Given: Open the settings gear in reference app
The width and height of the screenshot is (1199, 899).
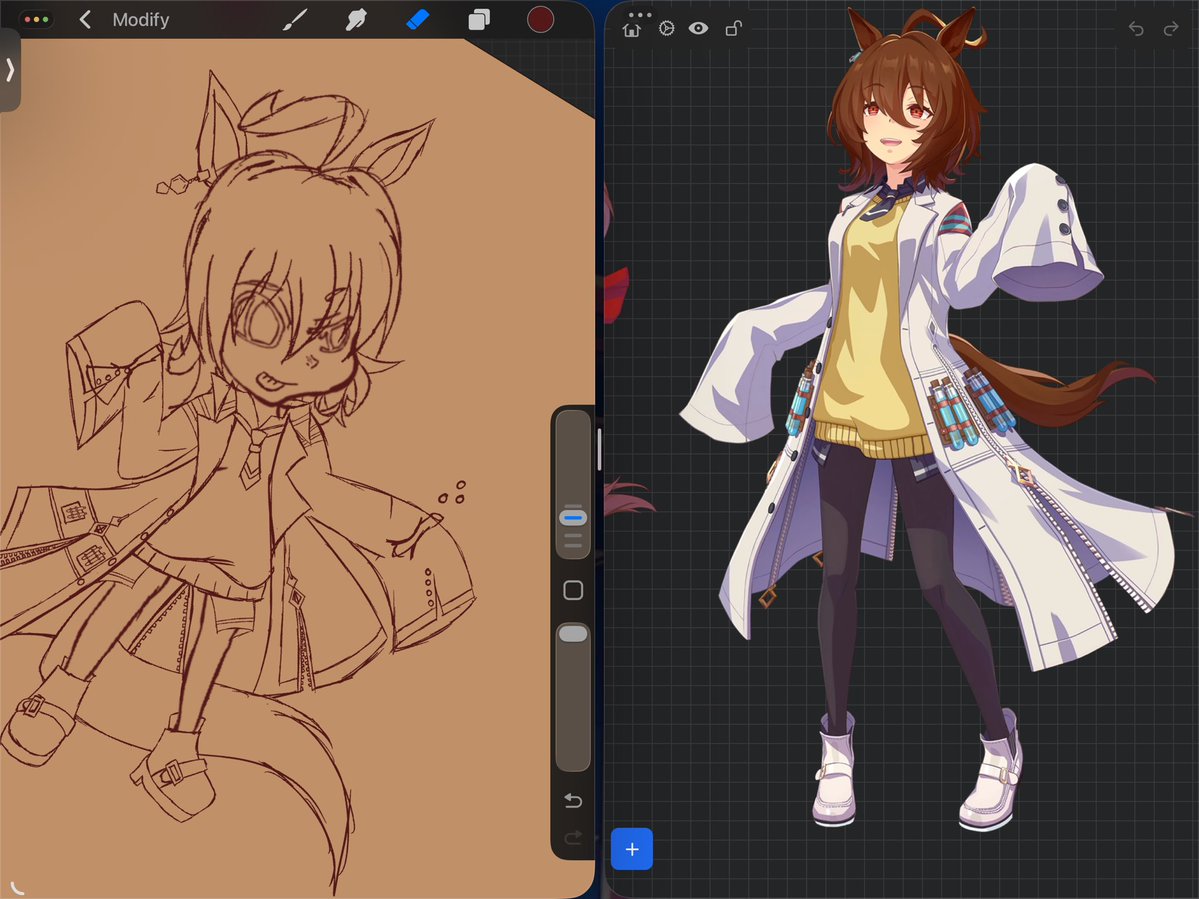Looking at the screenshot, I should pyautogui.click(x=667, y=29).
